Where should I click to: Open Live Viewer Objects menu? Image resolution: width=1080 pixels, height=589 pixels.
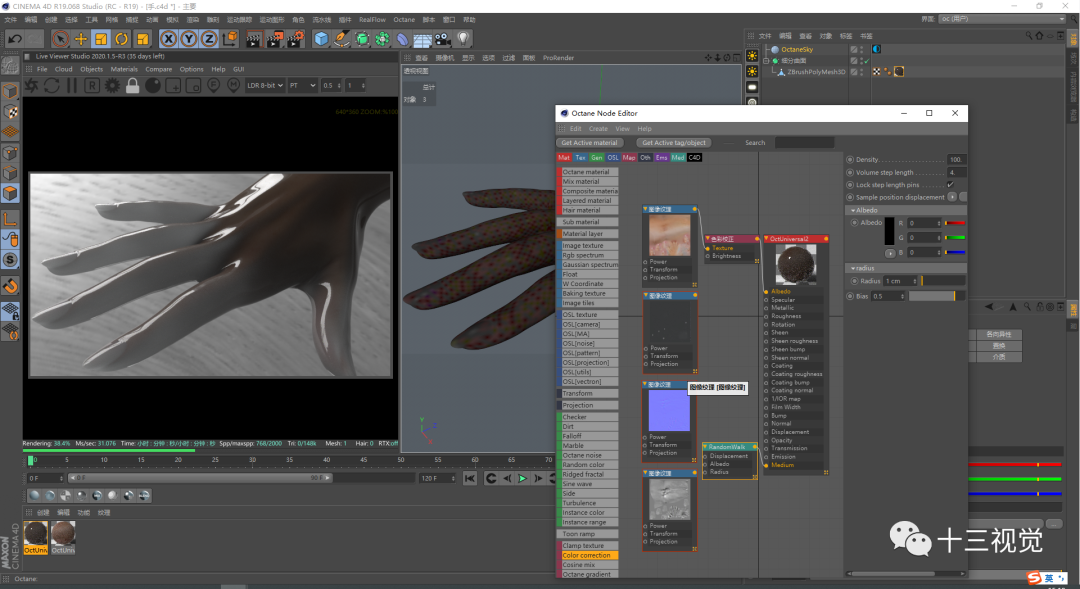click(x=92, y=69)
